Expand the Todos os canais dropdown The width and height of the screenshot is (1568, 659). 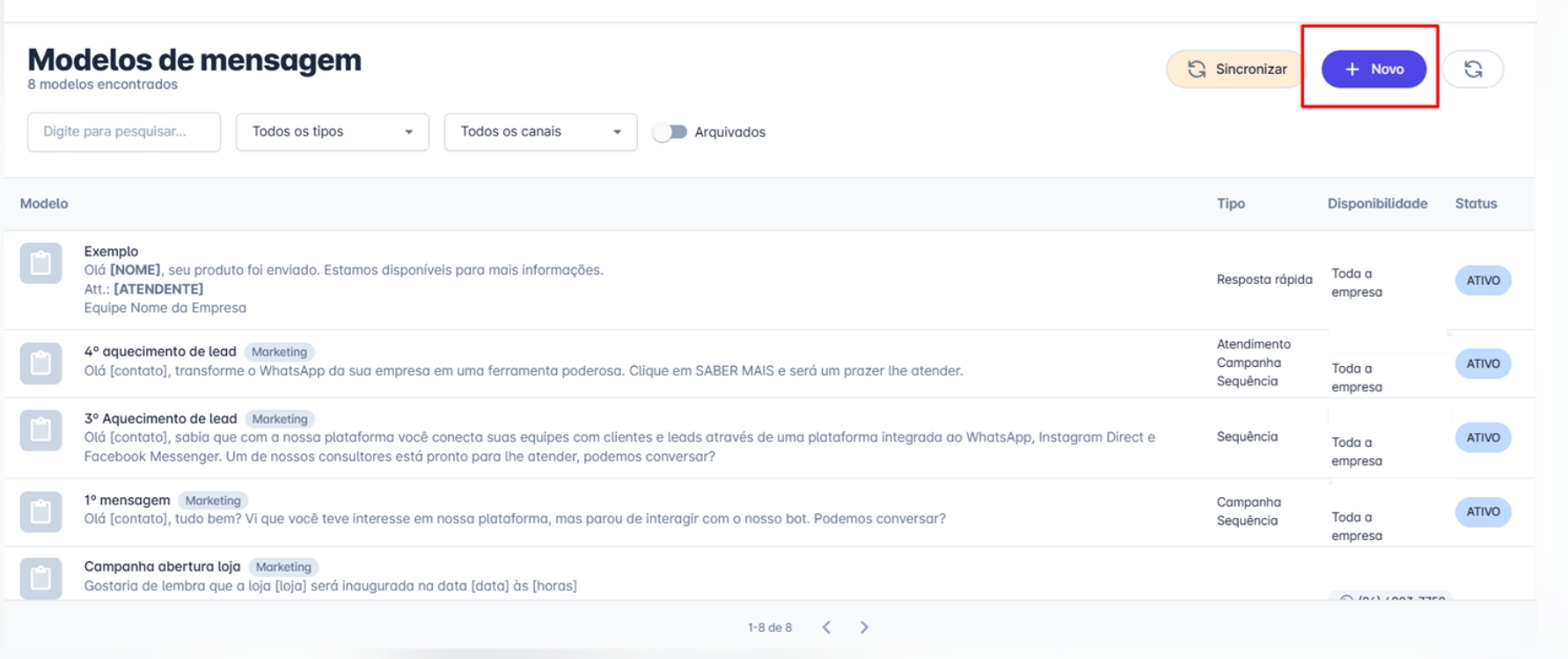pos(540,132)
